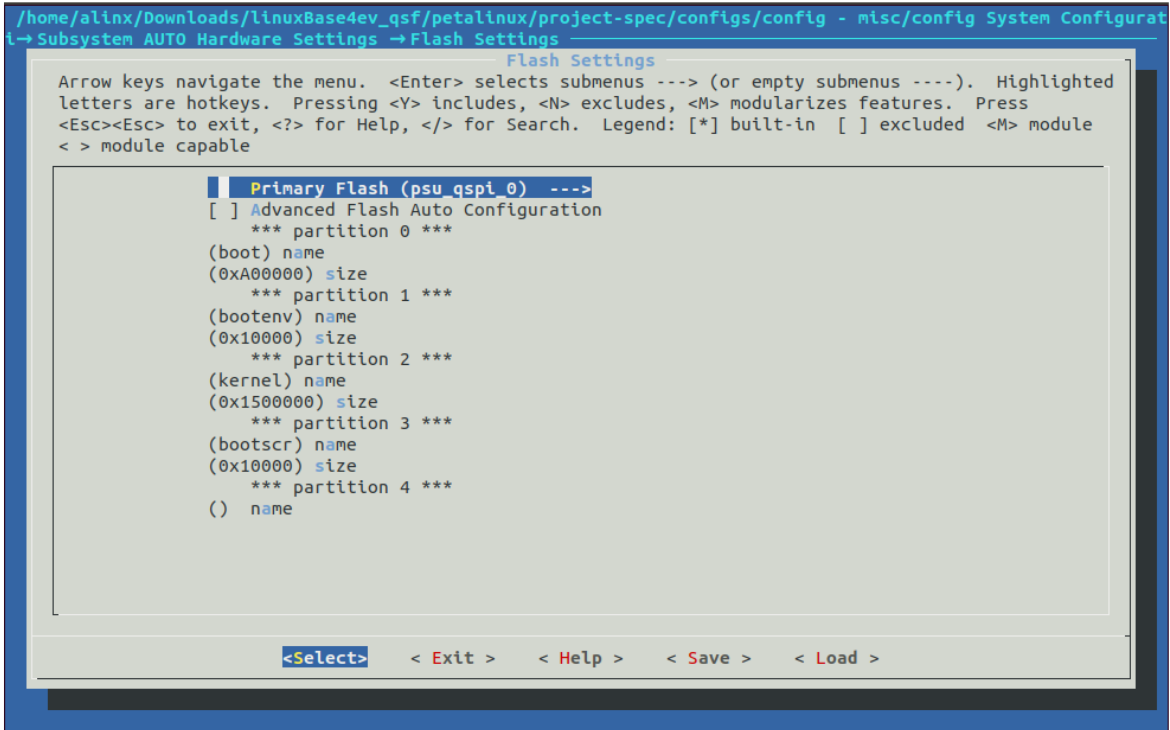Screen dimensions: 1170x730
Task: Click the Exit button
Action: click(x=454, y=657)
